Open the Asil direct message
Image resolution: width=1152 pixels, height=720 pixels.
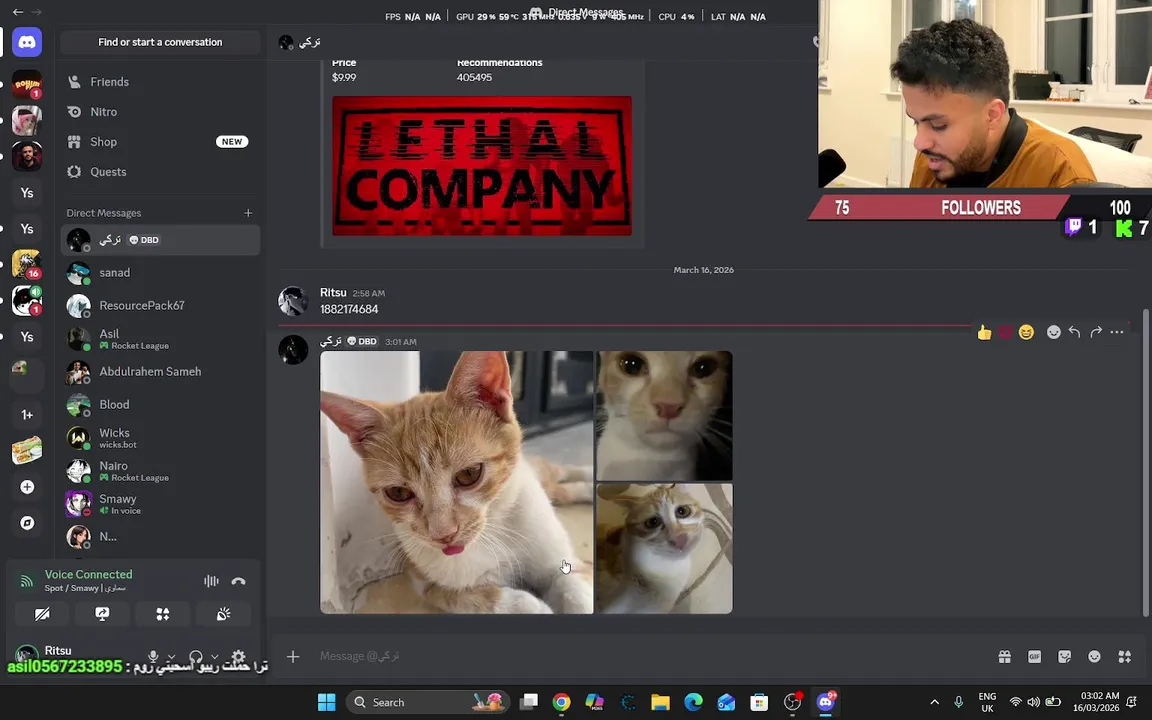tap(160, 339)
